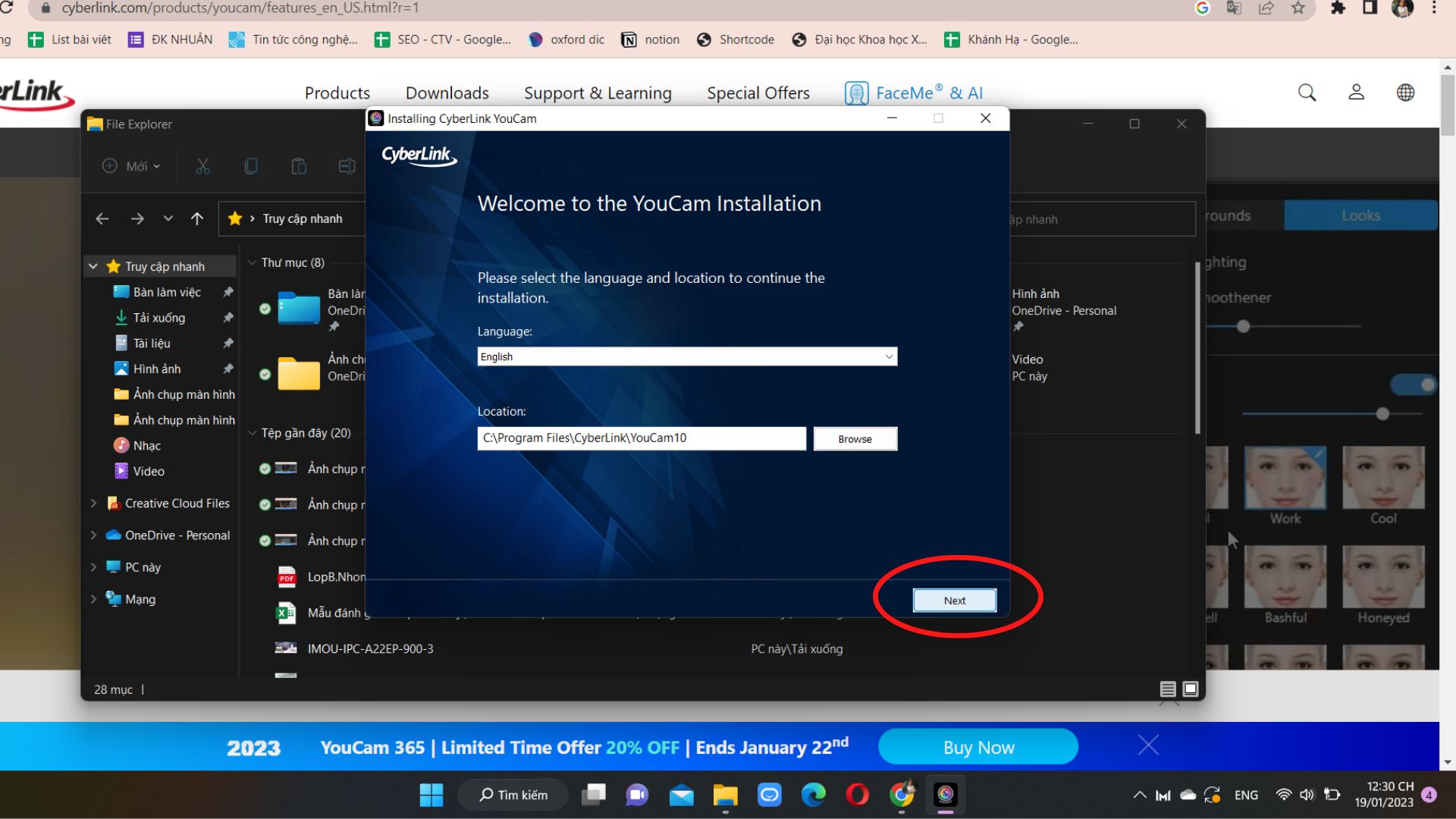
Task: Open Mail app on taskbar
Action: pos(682,795)
